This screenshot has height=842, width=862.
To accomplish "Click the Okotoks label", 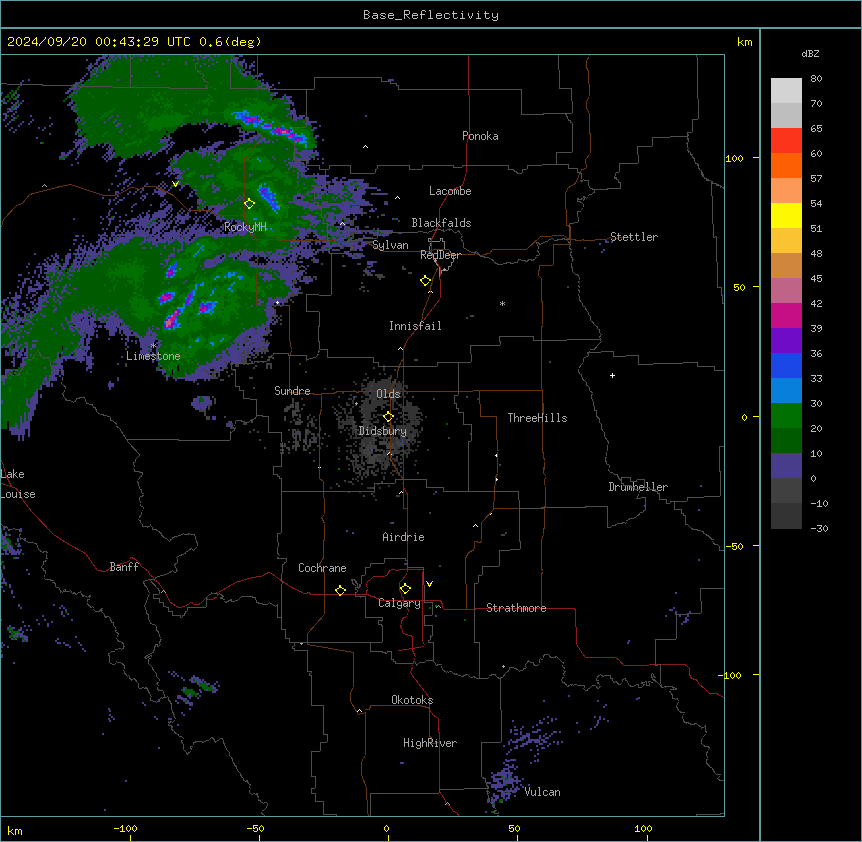I will pos(412,700).
